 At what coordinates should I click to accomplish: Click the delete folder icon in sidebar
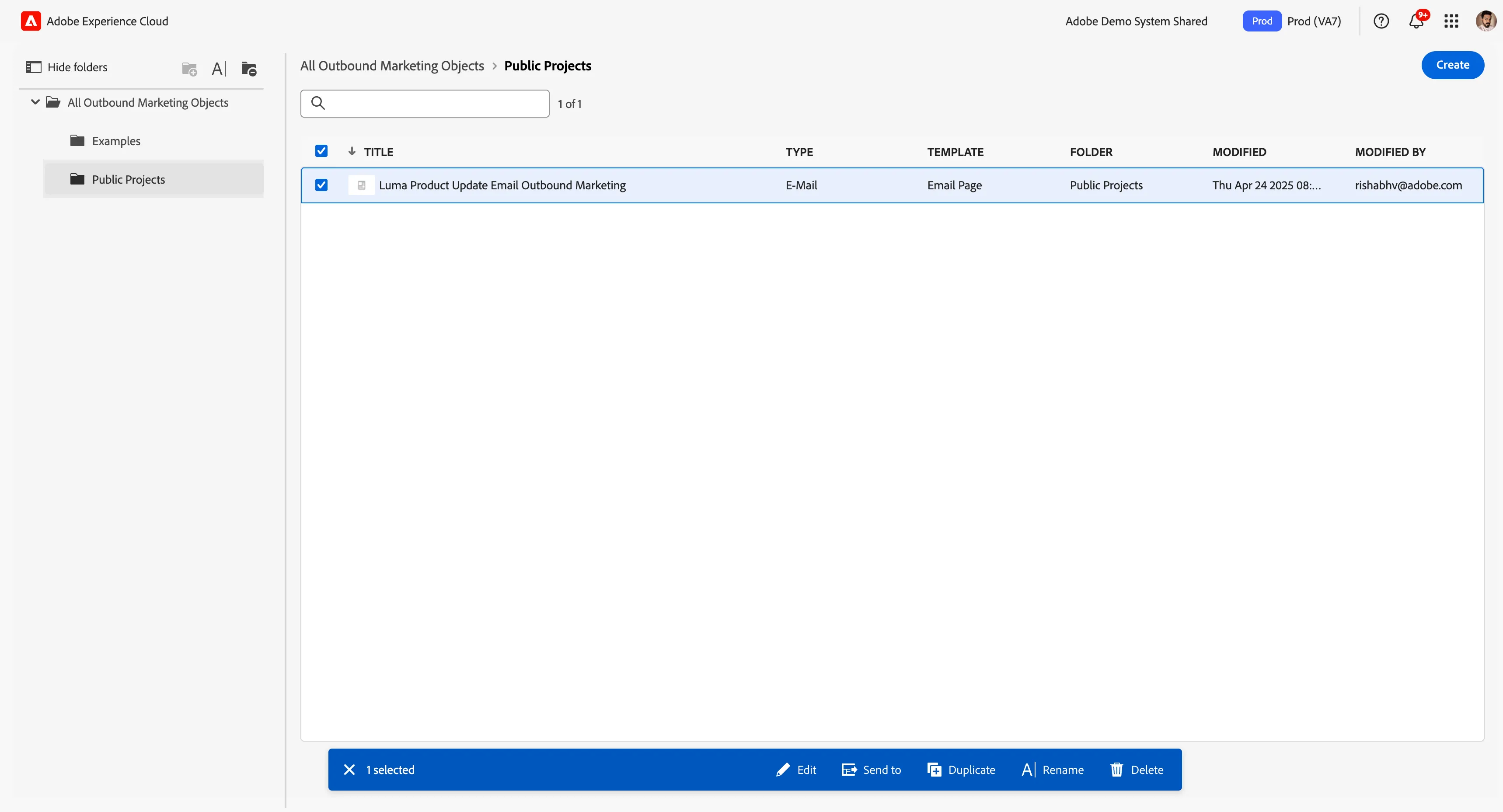point(249,69)
